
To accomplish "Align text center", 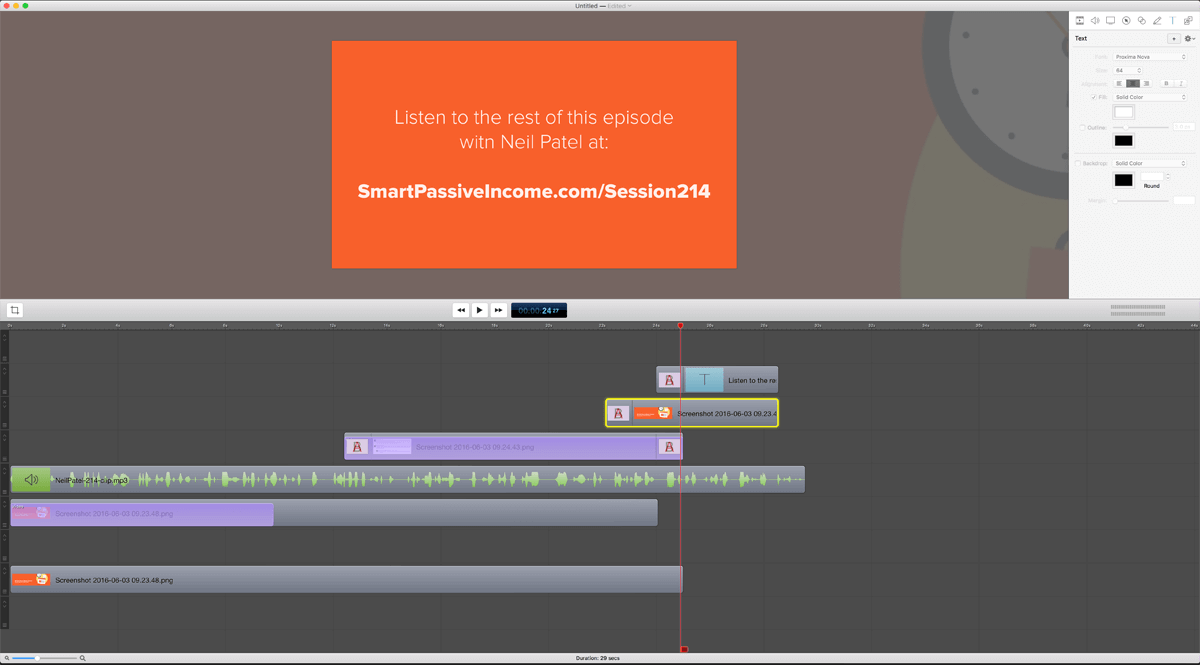I will pos(1133,83).
